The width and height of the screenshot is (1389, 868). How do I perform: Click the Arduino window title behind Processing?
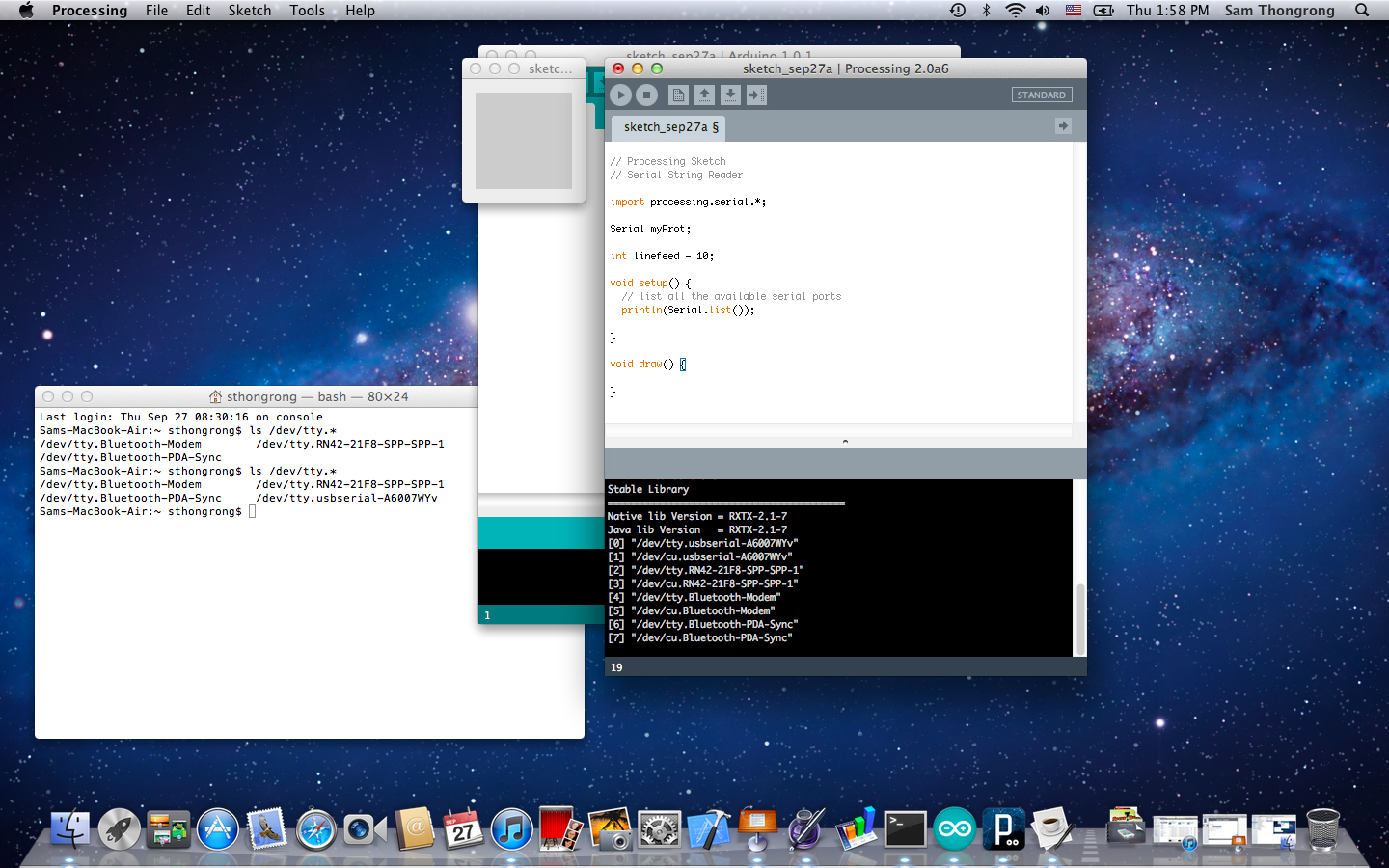(x=719, y=54)
